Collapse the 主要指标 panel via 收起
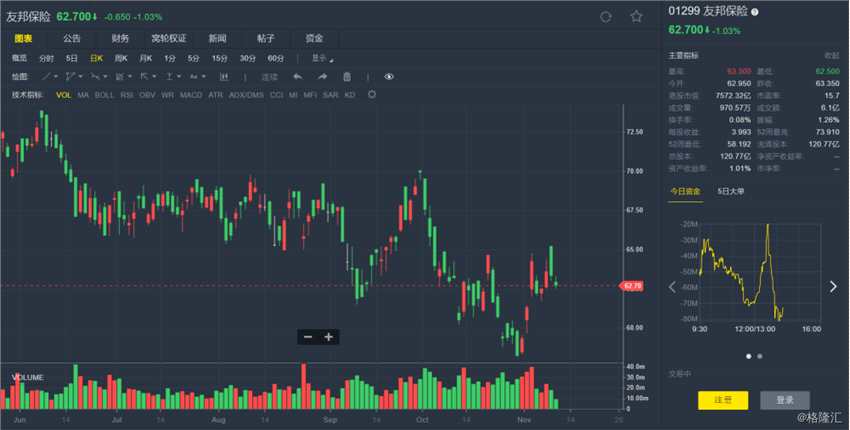 click(x=832, y=56)
